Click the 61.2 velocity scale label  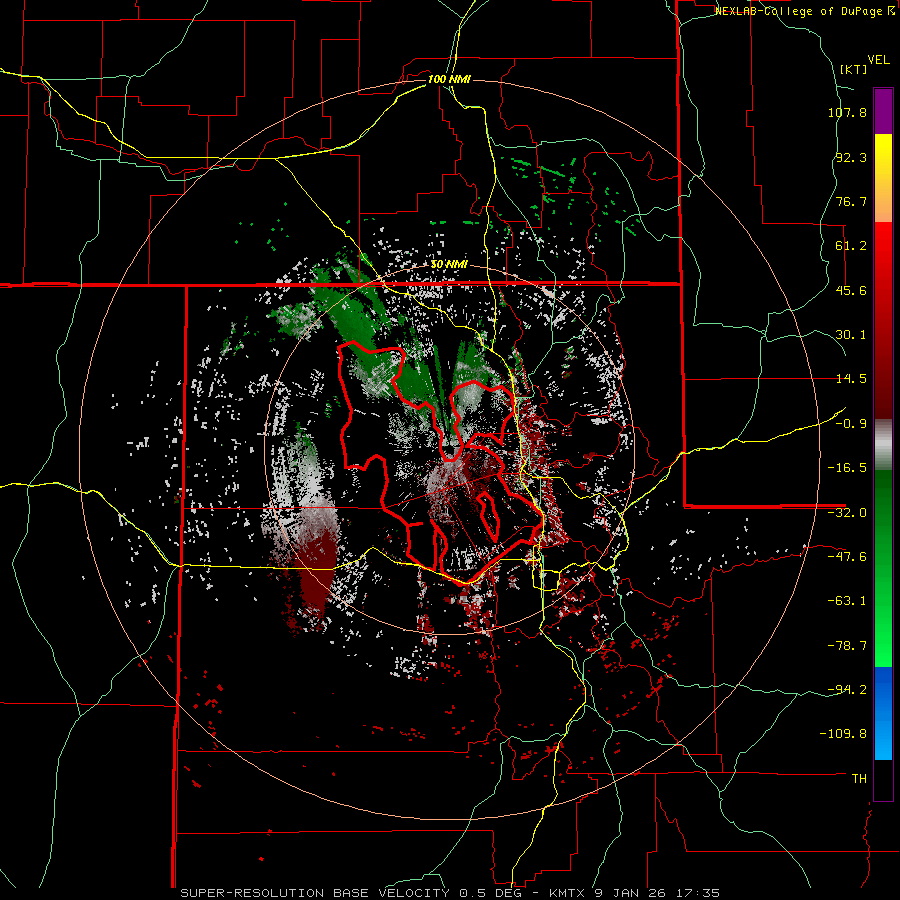tap(851, 246)
